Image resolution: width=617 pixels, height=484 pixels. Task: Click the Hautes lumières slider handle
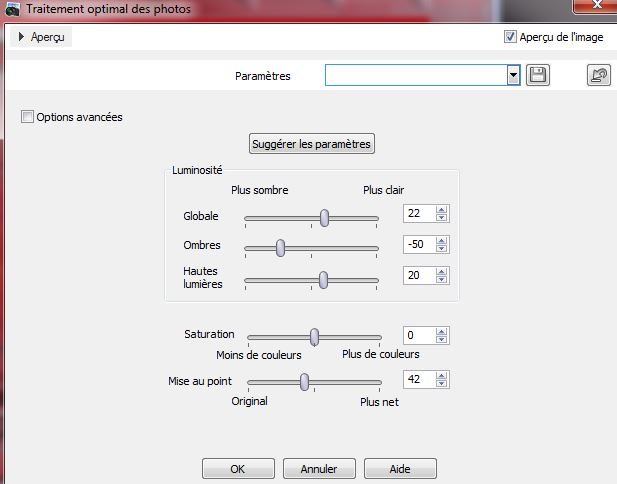click(x=323, y=280)
